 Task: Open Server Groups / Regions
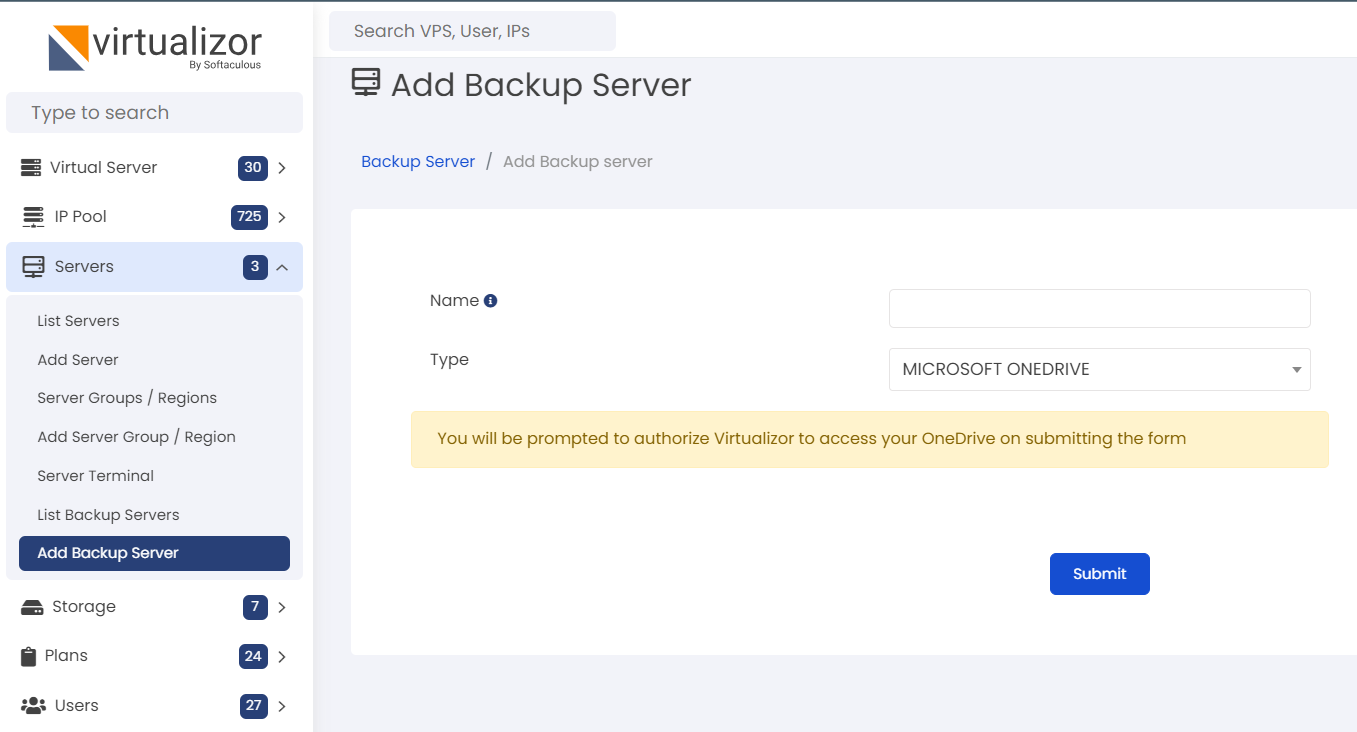click(x=127, y=398)
